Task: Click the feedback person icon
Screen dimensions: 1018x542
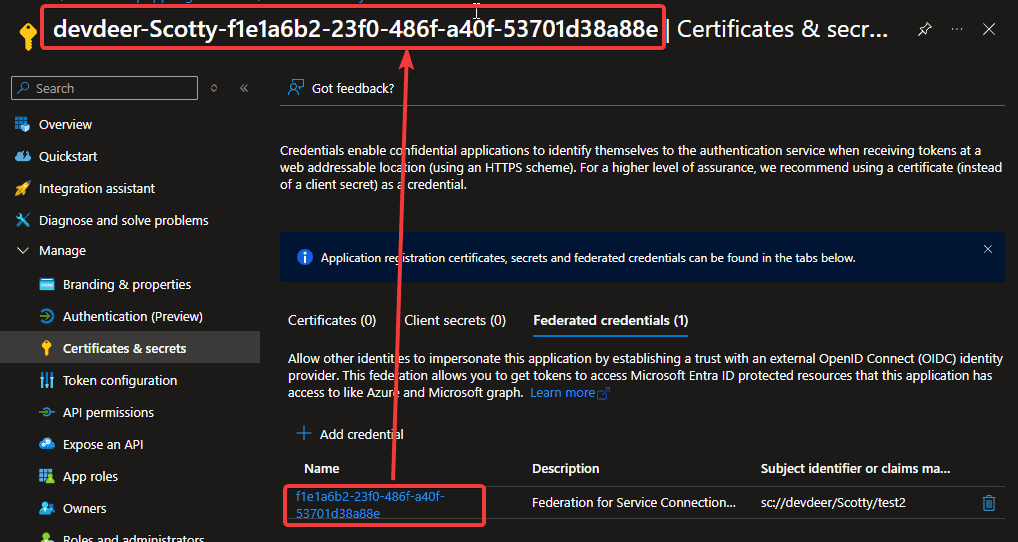Action: [296, 88]
